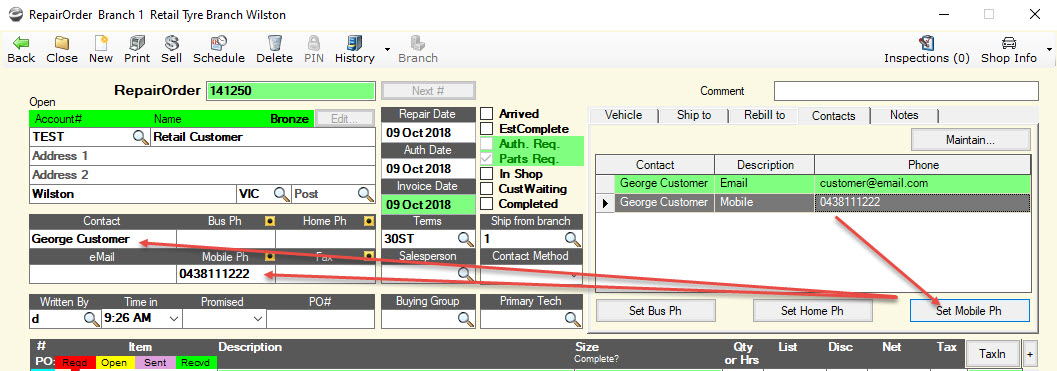Open the Notes tab

[904, 115]
